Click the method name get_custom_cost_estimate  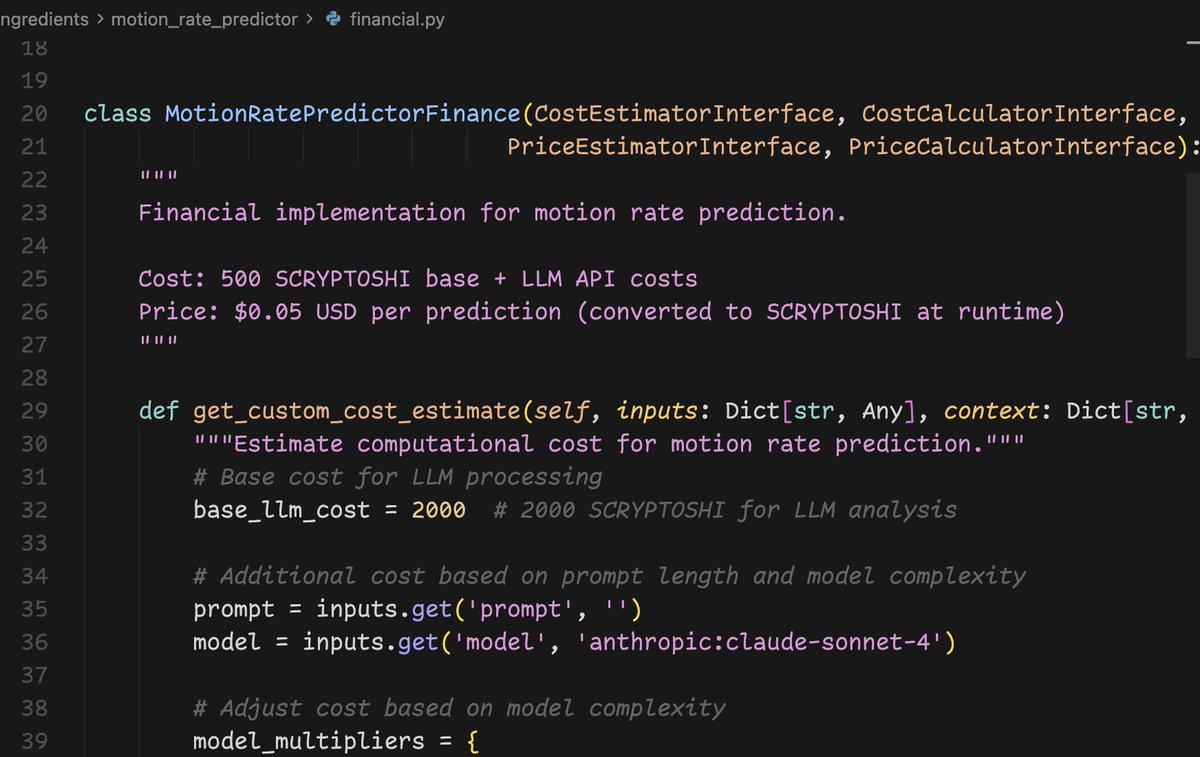pyautogui.click(x=357, y=411)
